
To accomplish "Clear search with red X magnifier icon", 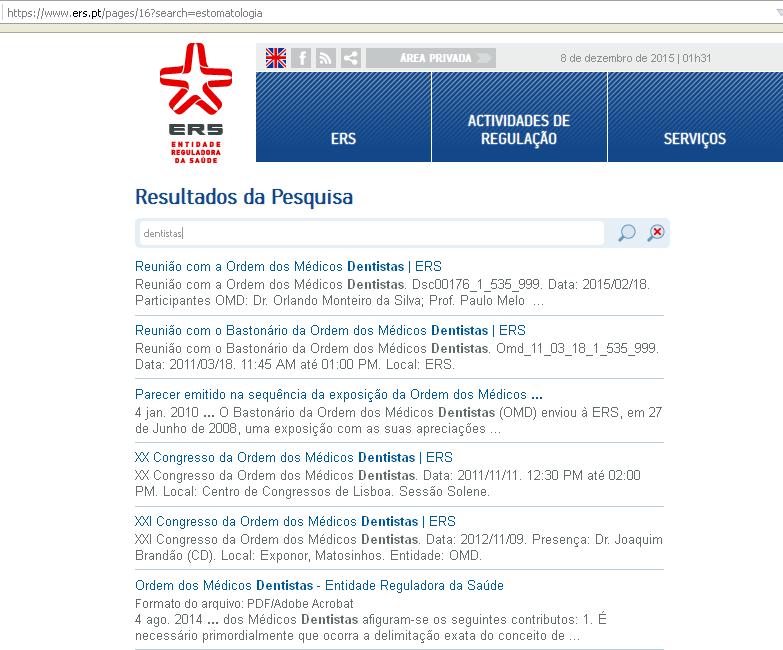I will [x=656, y=233].
